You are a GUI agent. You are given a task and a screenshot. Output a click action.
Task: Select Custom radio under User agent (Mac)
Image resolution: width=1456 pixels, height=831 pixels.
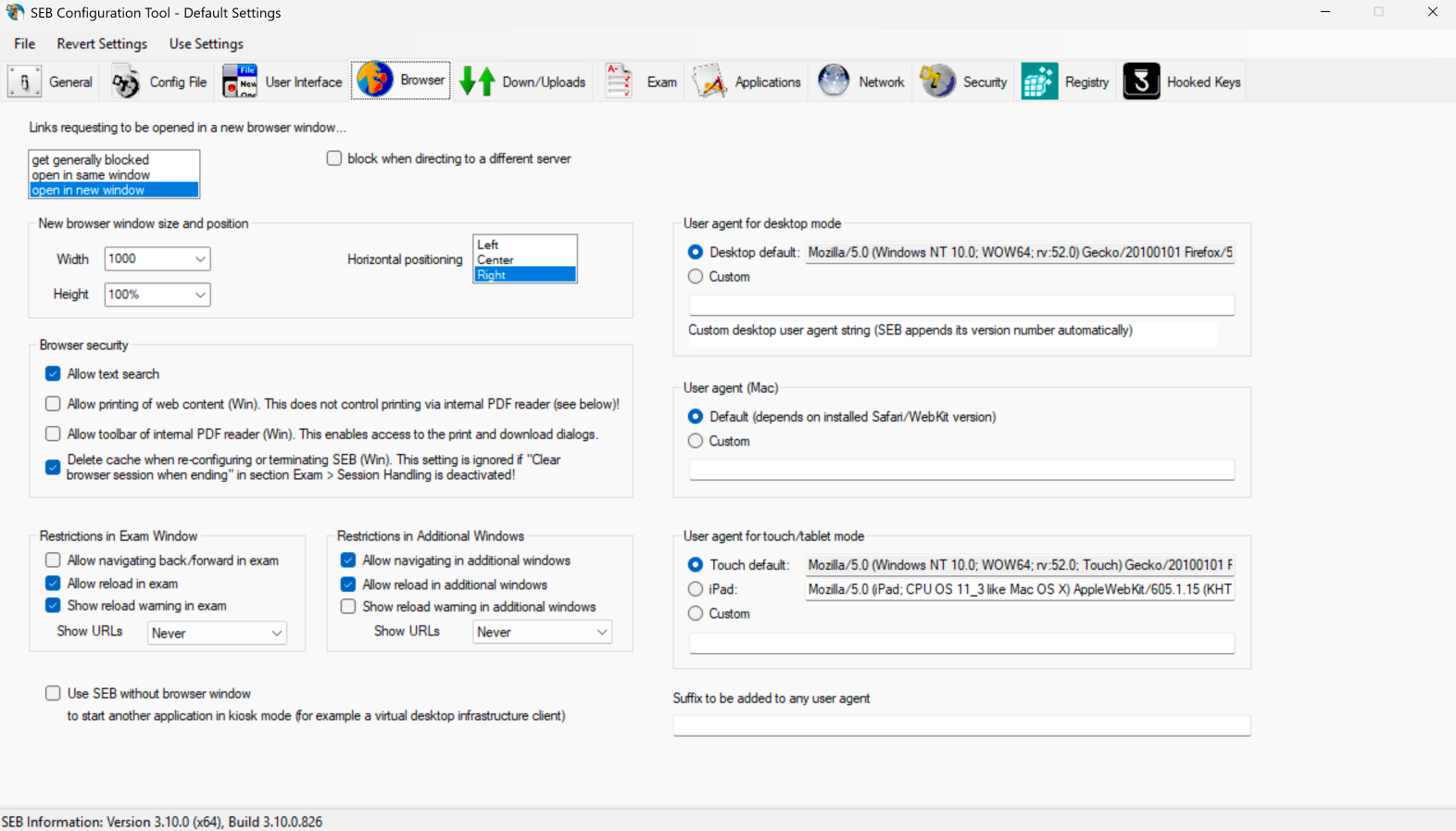click(x=696, y=441)
